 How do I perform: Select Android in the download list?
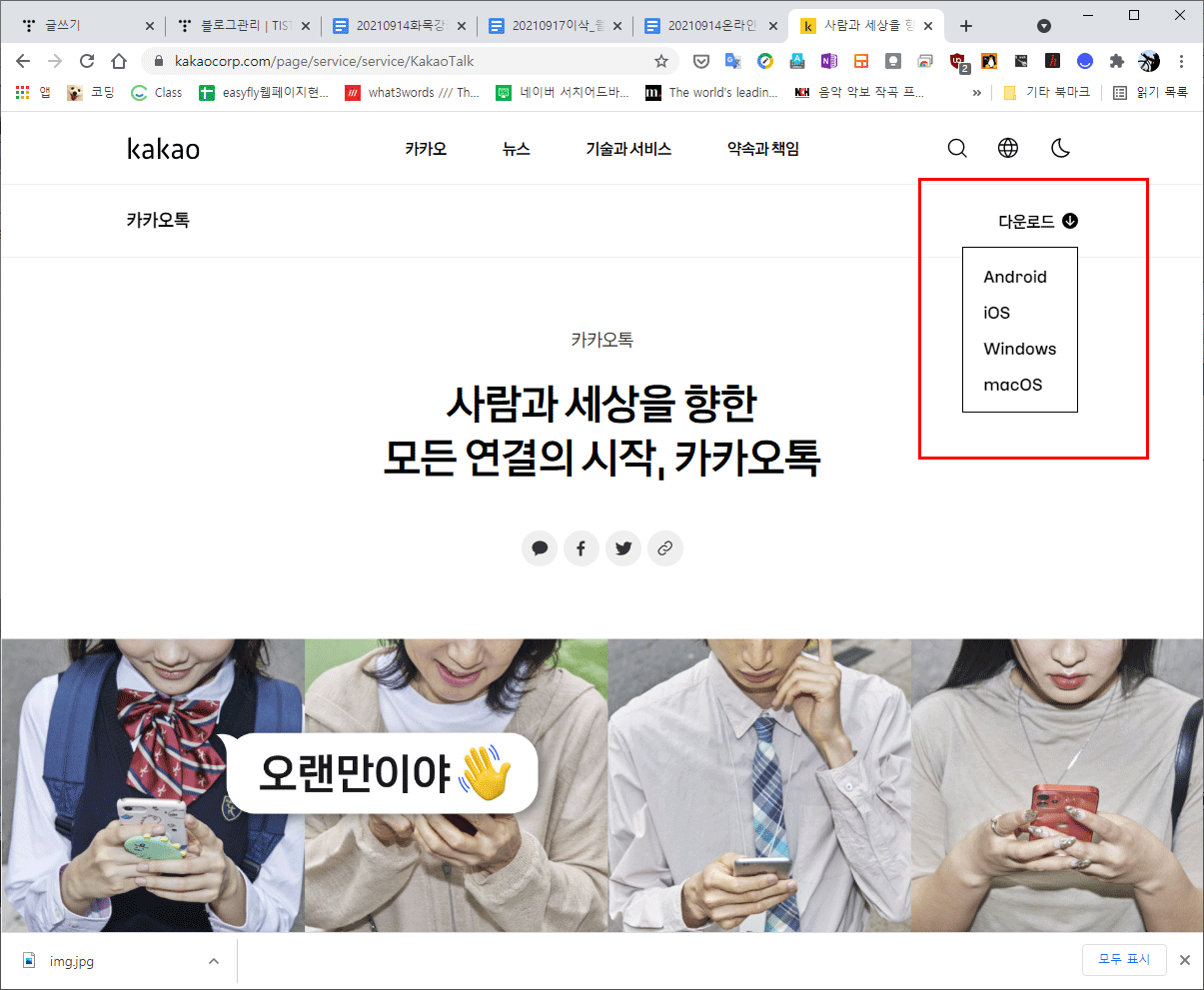point(1015,277)
